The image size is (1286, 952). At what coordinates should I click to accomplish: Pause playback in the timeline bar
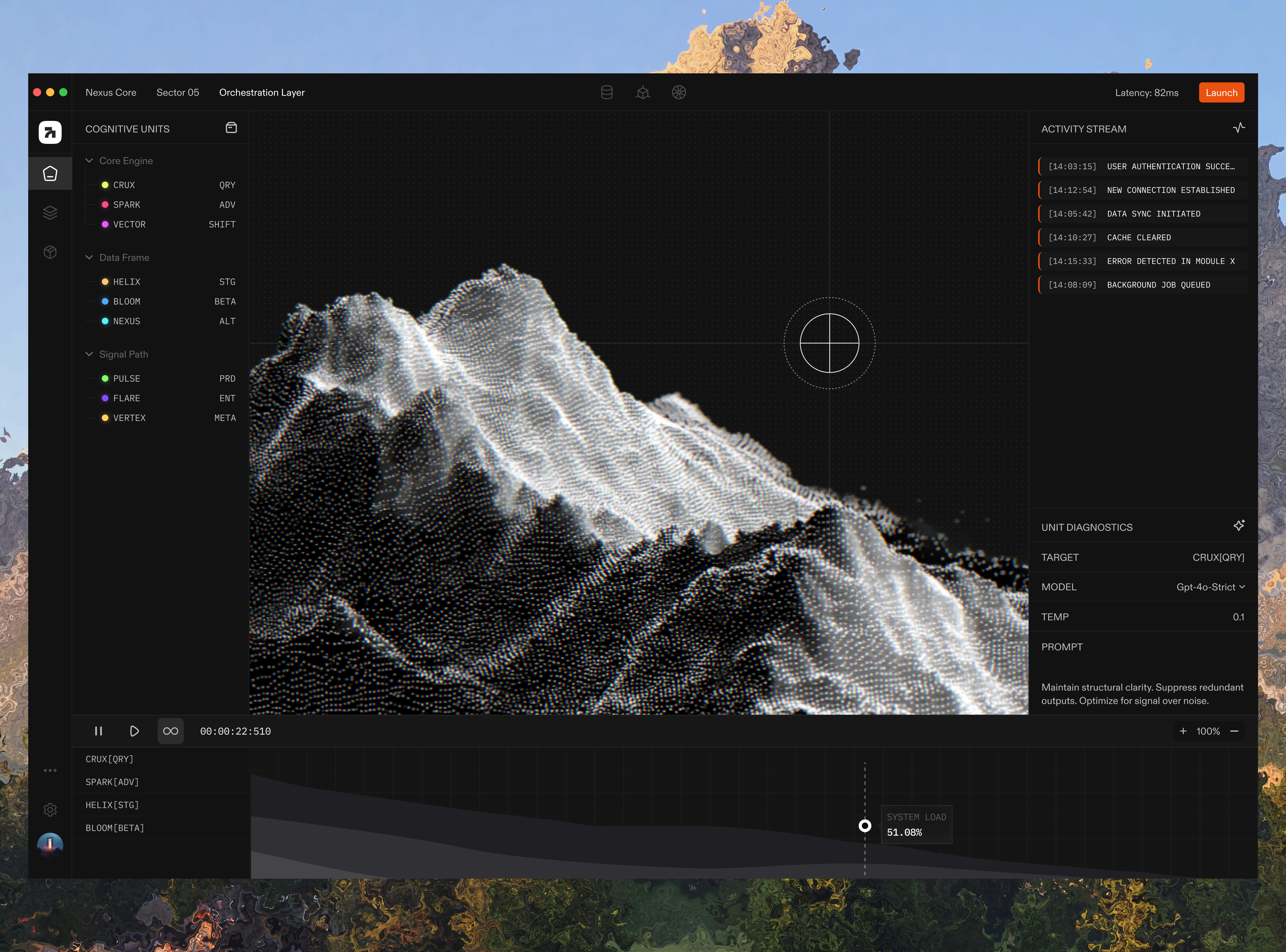[x=98, y=731]
